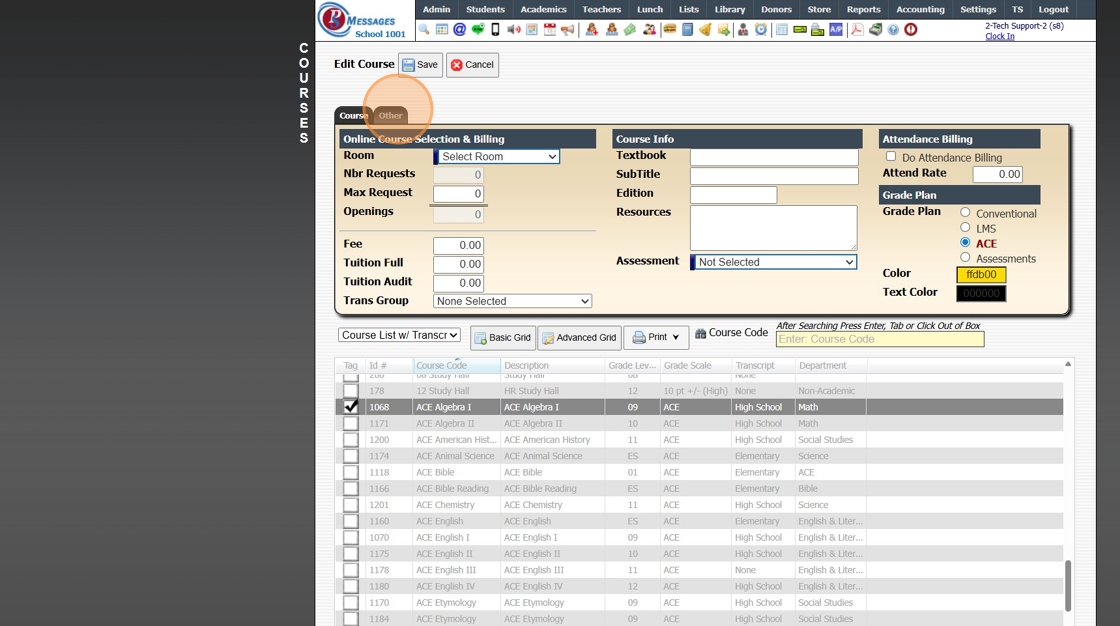Click the green ticket icon
Screen dimensions: 1120x626
[630, 29]
